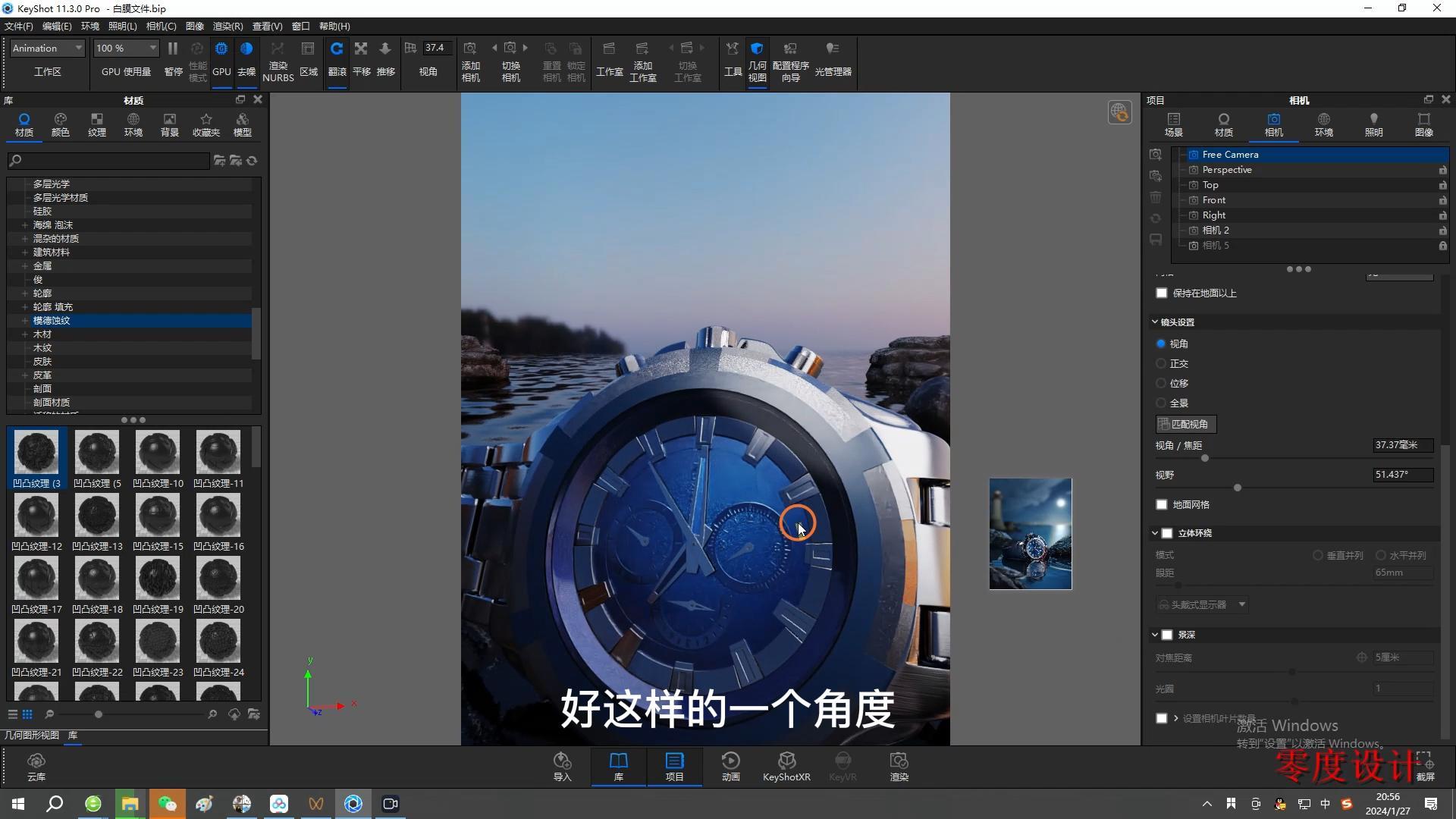Viewport: 1456px width, 819px height.
Task: Click the 匹配视角 button
Action: (x=1186, y=424)
